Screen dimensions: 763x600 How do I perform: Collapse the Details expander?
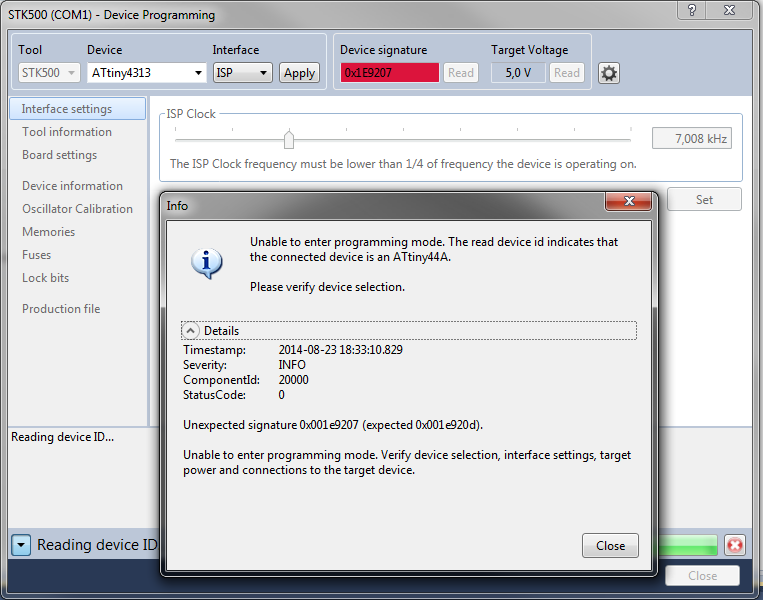point(190,331)
